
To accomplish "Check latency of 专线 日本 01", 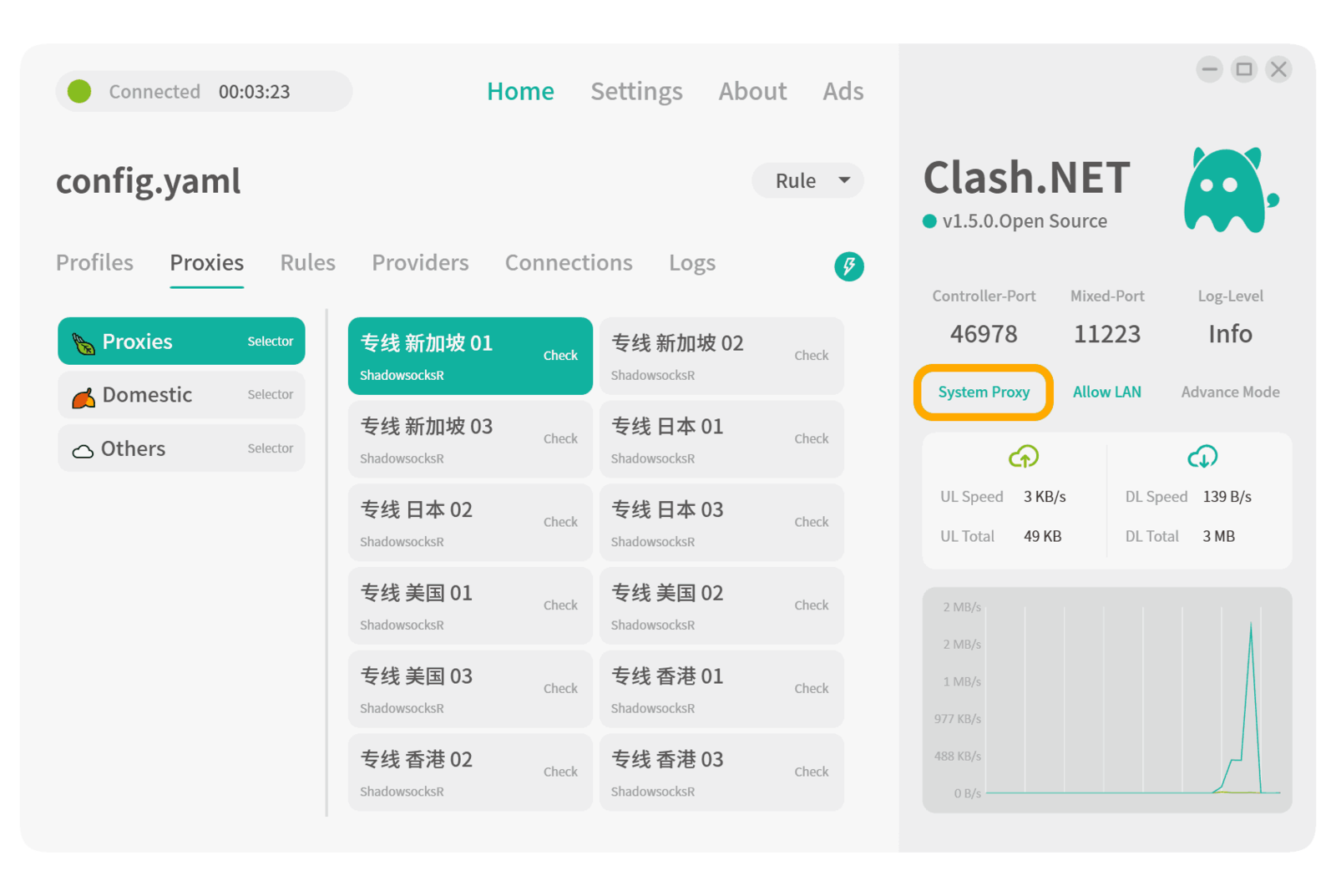I will tap(811, 438).
